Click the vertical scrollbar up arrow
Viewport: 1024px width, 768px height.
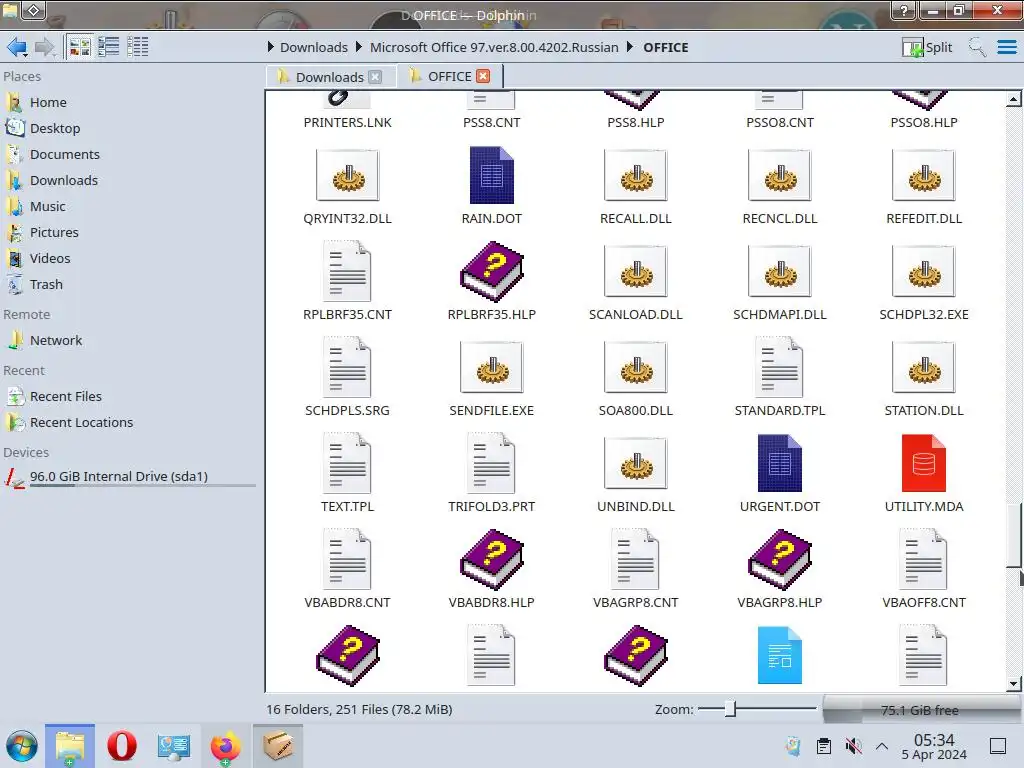[1013, 99]
